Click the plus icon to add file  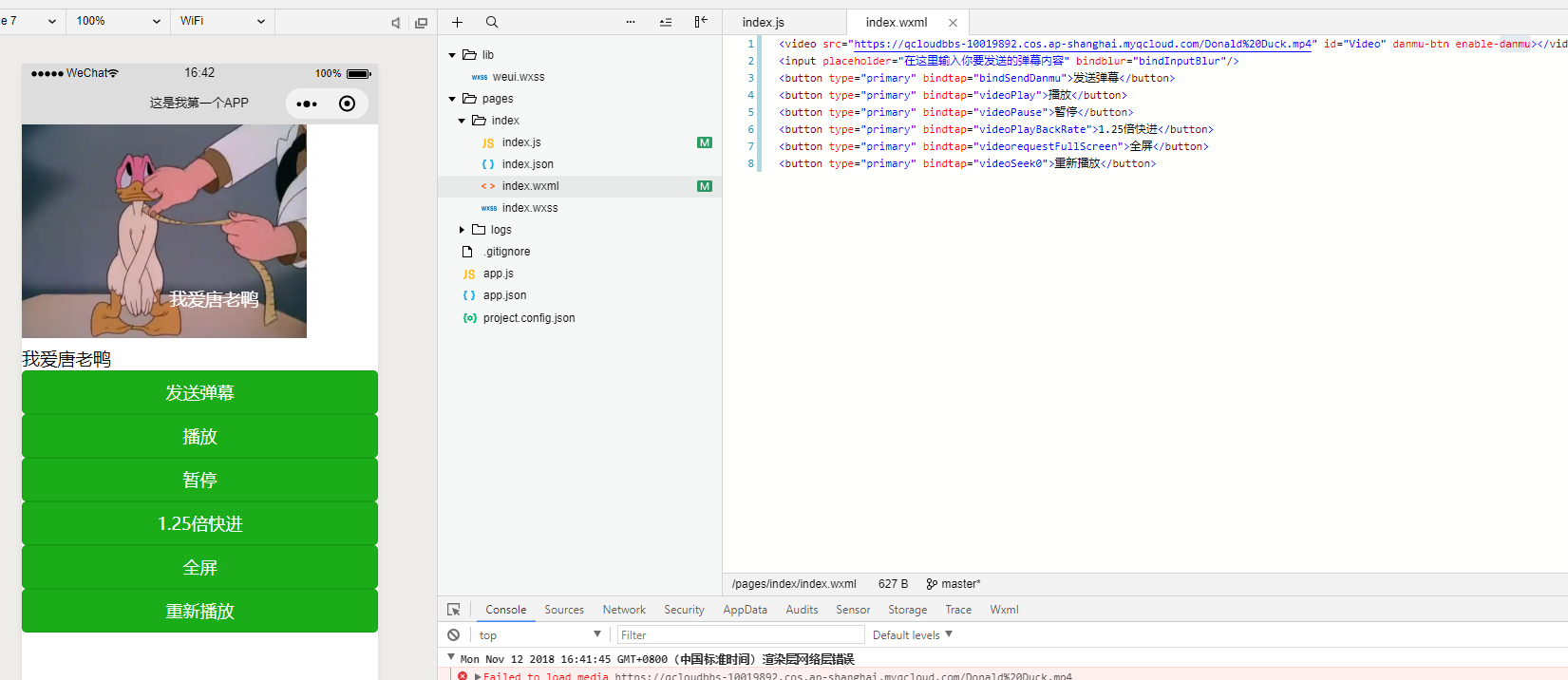(457, 22)
